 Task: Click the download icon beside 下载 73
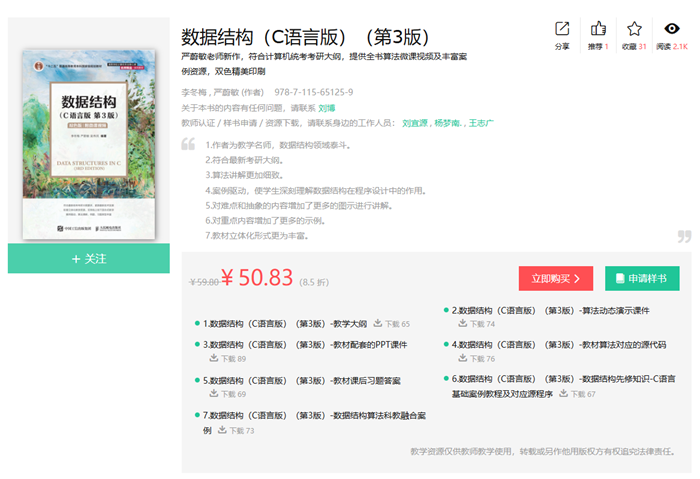click(x=222, y=429)
